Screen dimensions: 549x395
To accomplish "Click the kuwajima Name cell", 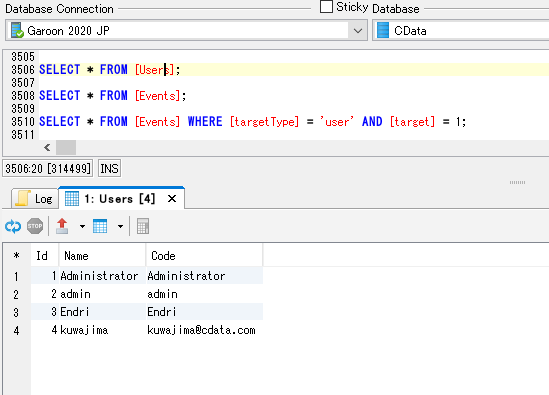I will 102,330.
